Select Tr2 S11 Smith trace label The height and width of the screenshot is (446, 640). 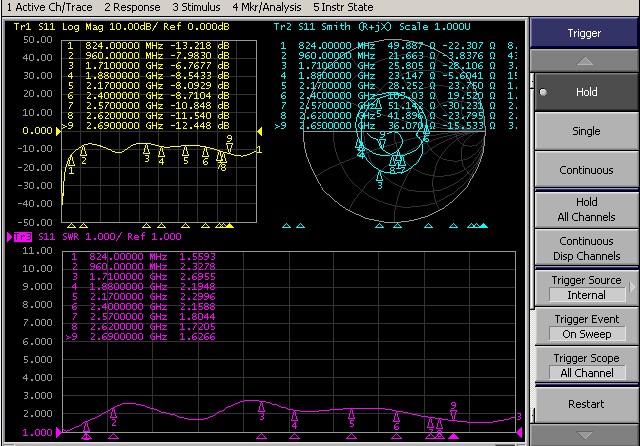pos(371,27)
